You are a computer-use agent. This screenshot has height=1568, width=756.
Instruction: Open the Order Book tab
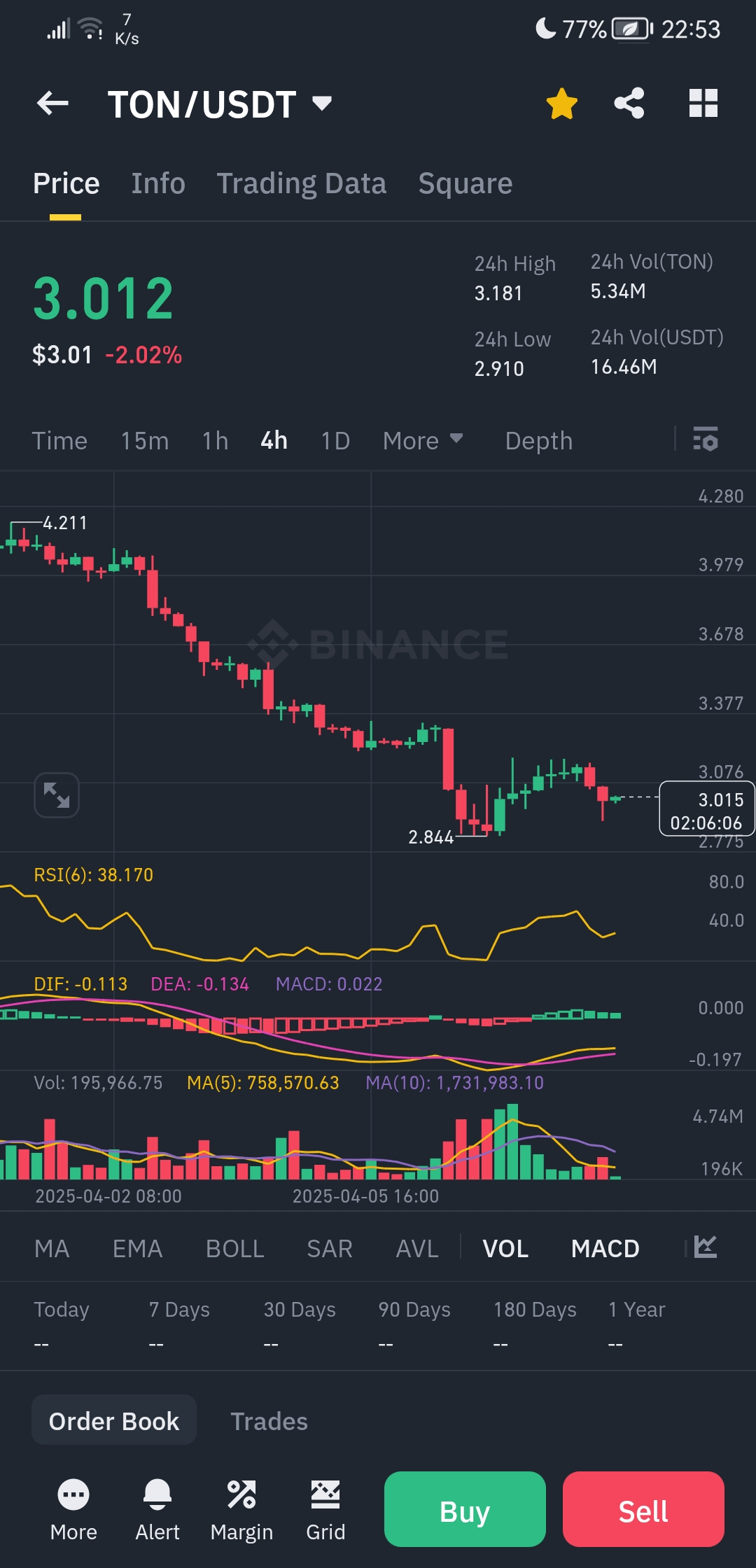pyautogui.click(x=114, y=1421)
